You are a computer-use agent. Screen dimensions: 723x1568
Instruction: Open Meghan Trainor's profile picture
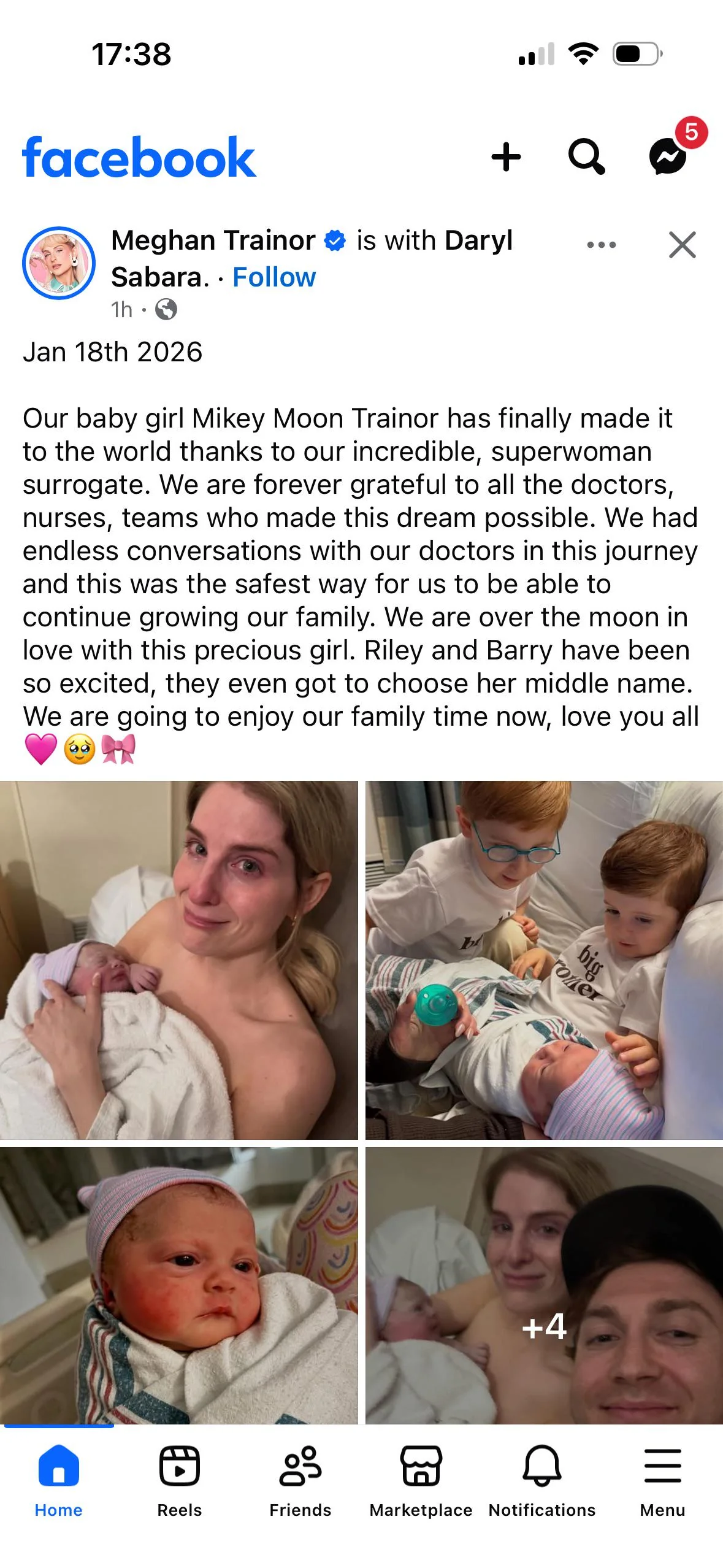point(59,263)
